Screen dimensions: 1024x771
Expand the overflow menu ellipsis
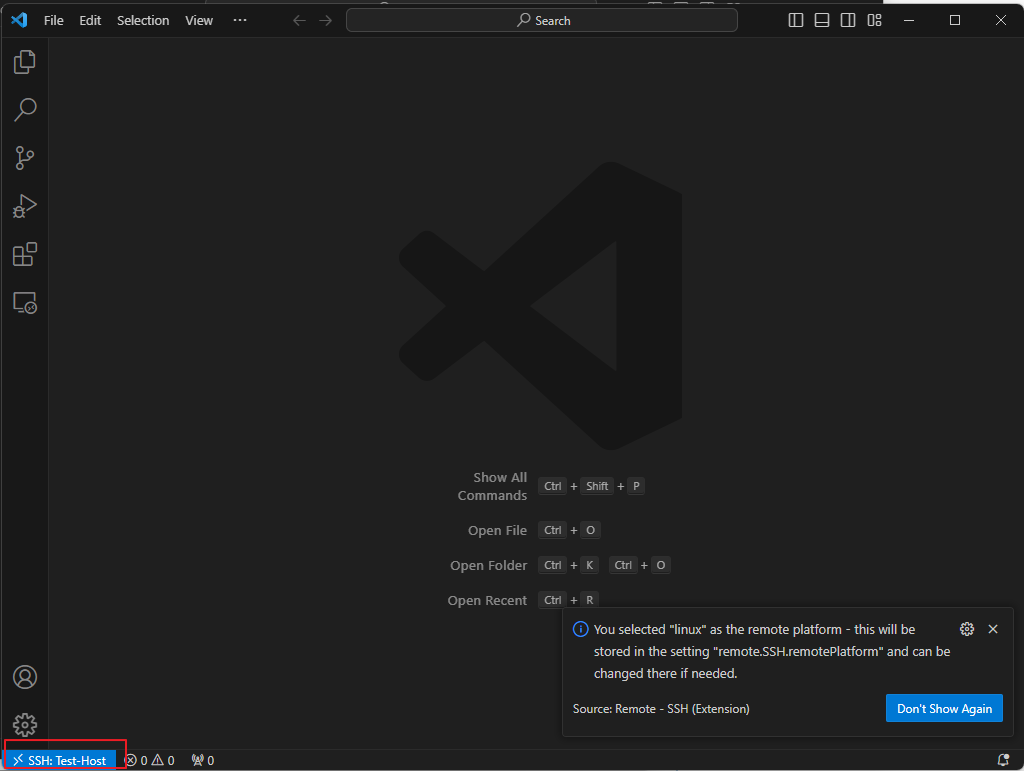tap(240, 20)
